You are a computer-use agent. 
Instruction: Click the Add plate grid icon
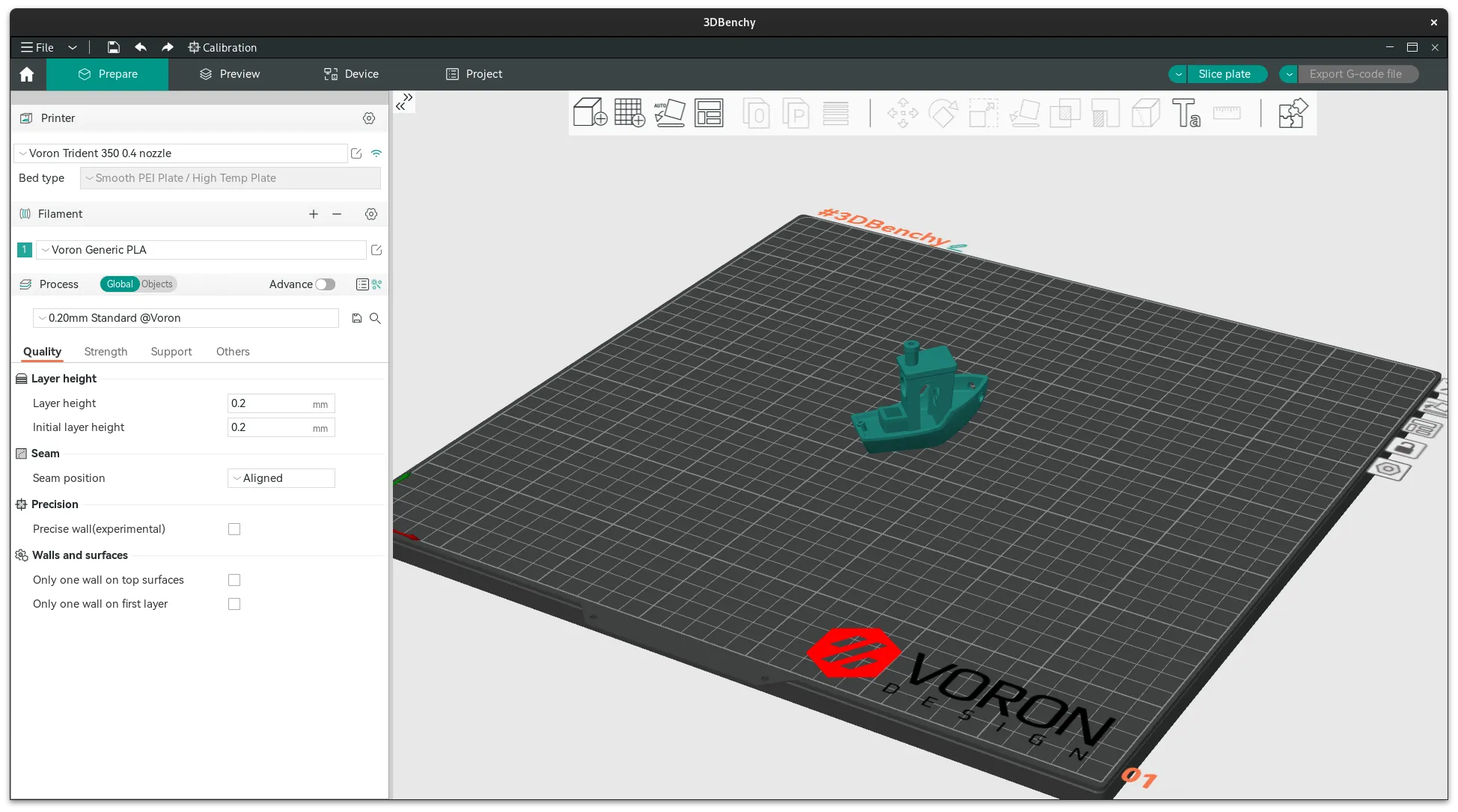(x=629, y=113)
